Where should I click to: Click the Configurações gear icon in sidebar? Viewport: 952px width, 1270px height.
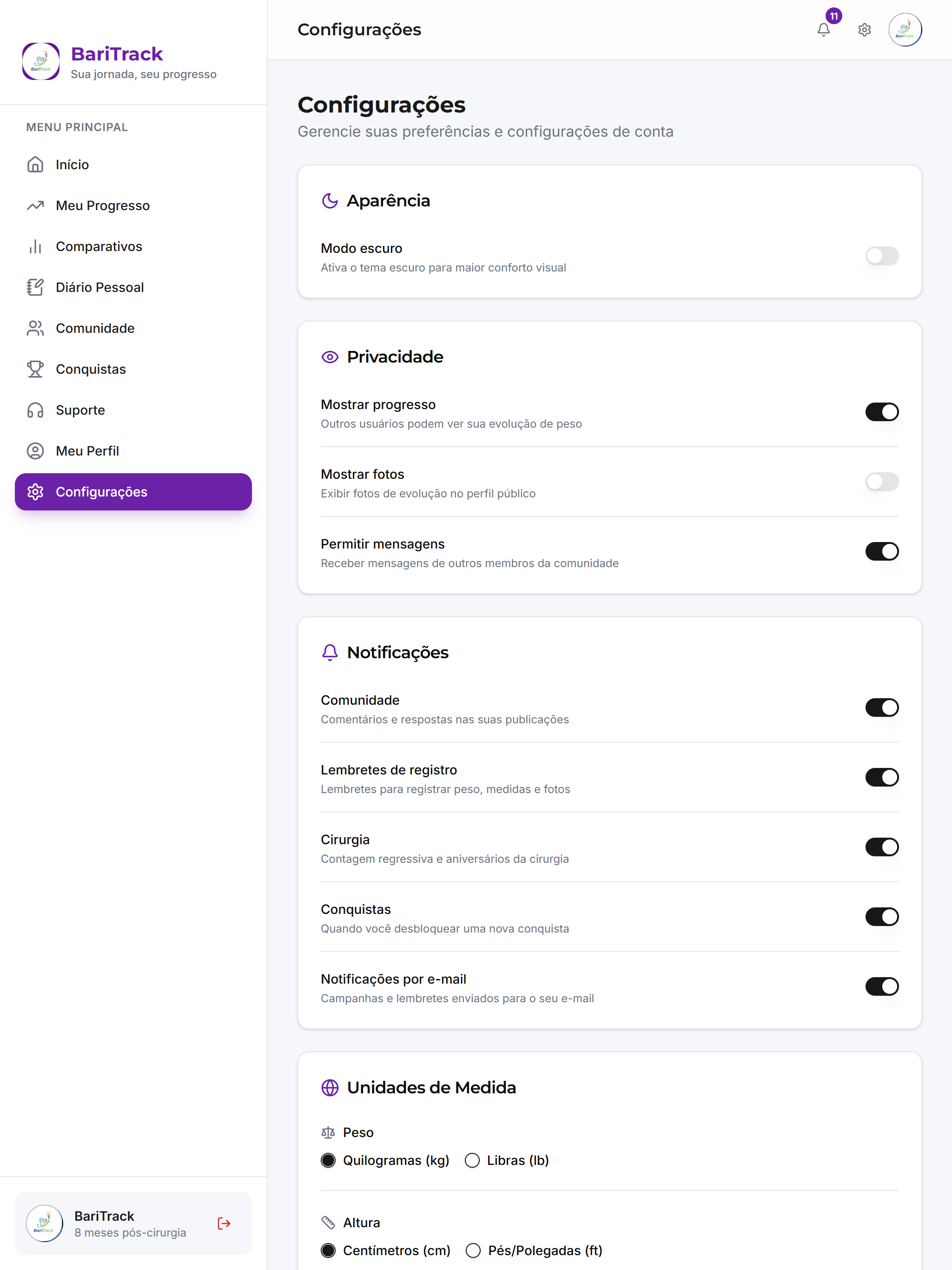pos(36,492)
